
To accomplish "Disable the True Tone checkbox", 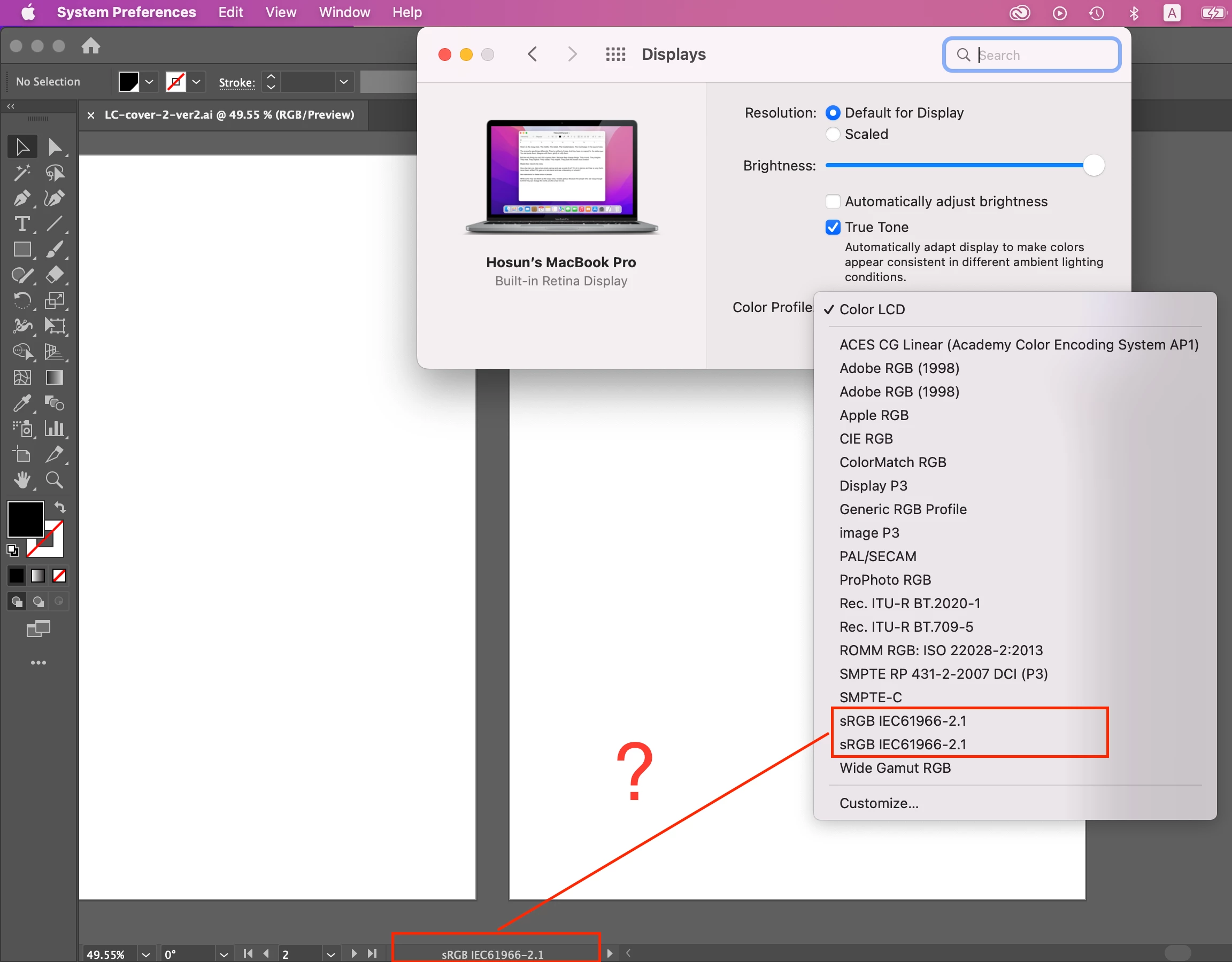I will 833,227.
